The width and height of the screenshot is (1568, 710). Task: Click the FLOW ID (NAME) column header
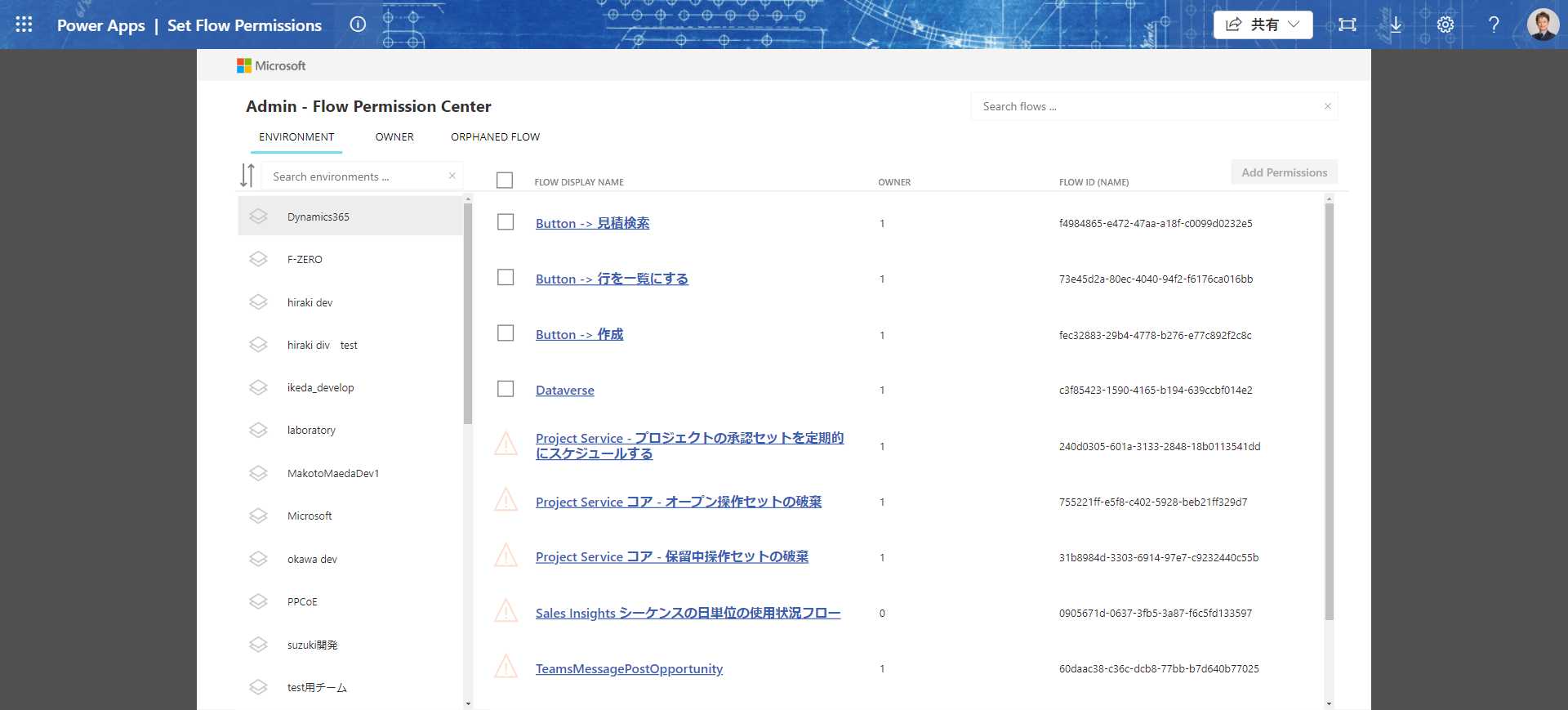(1094, 182)
